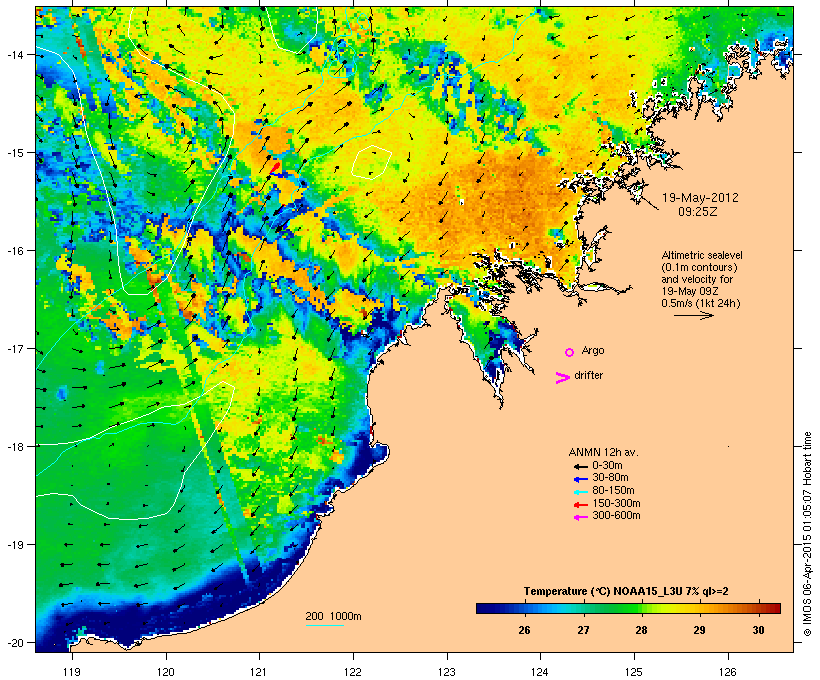Screen dimensions: 820x680
Task: Click the 300-600m depth label
Action: coord(617,516)
